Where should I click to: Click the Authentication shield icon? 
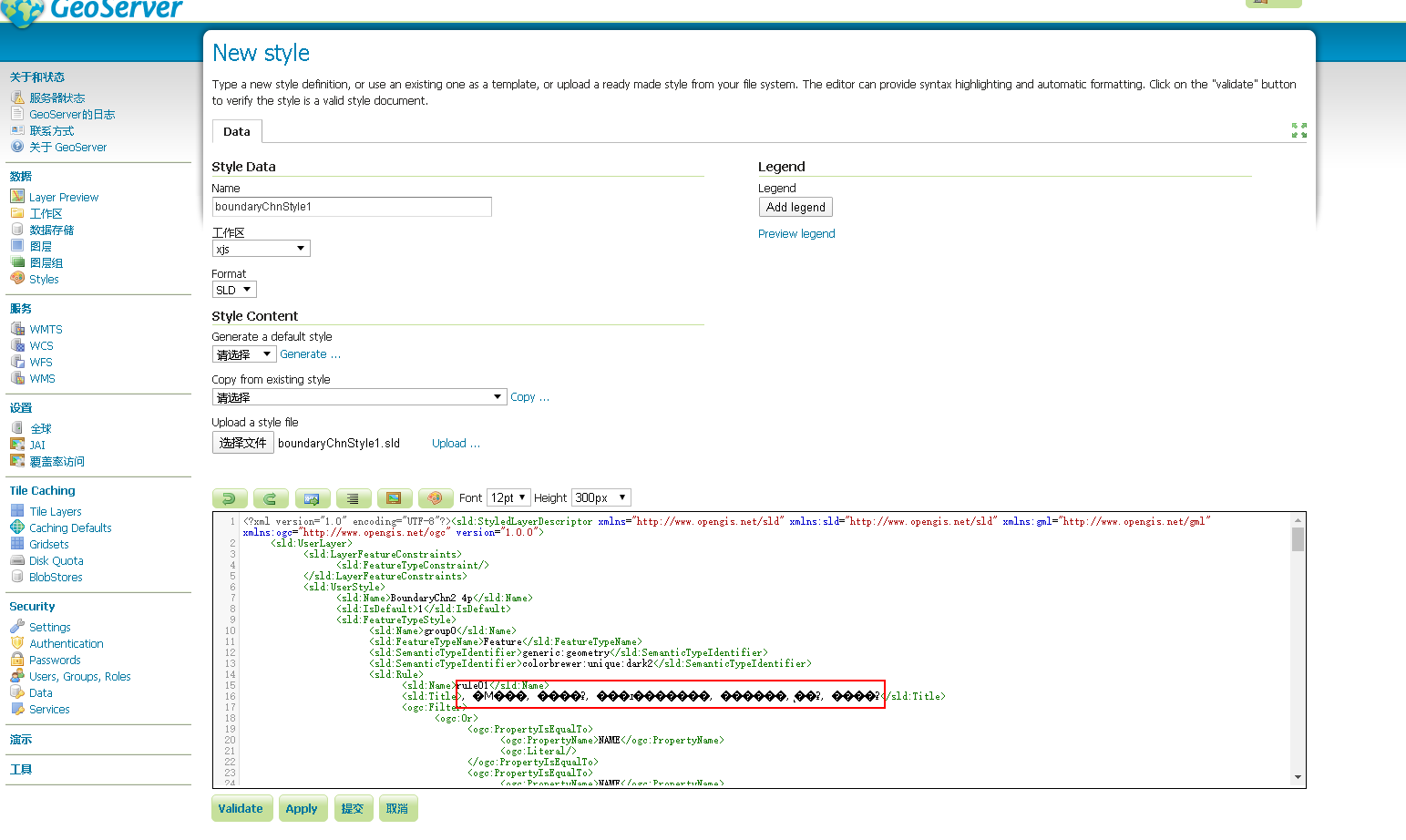click(x=17, y=643)
